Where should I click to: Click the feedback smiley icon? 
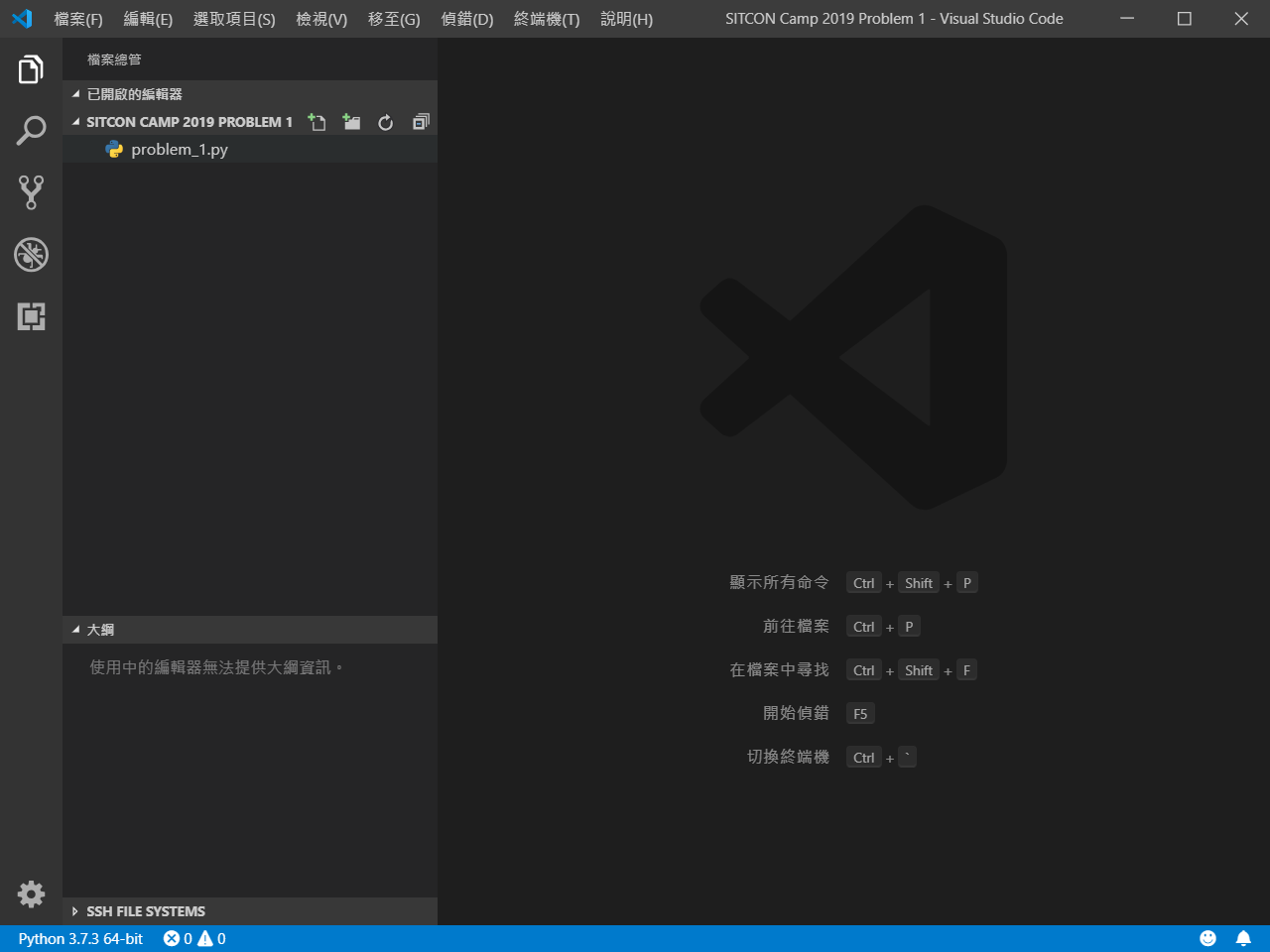[x=1207, y=938]
